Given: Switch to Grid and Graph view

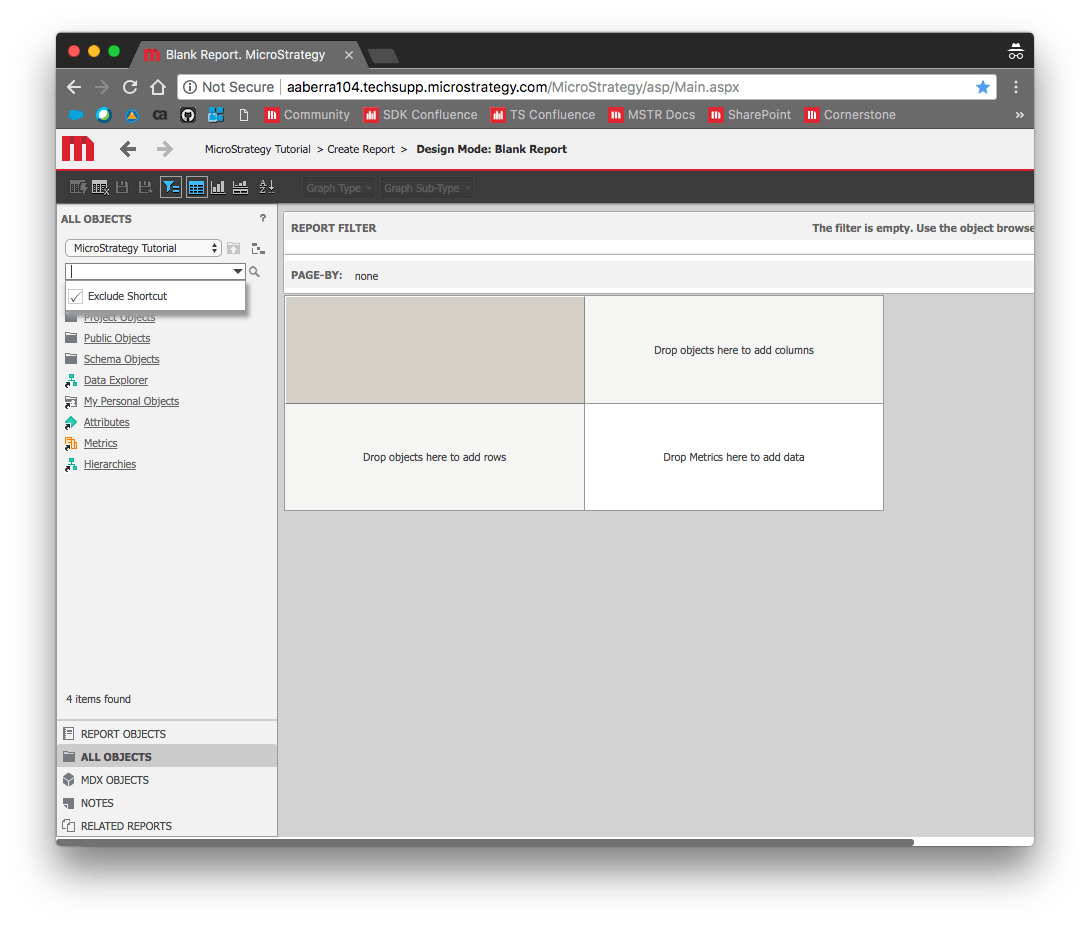Looking at the screenshot, I should pos(241,188).
